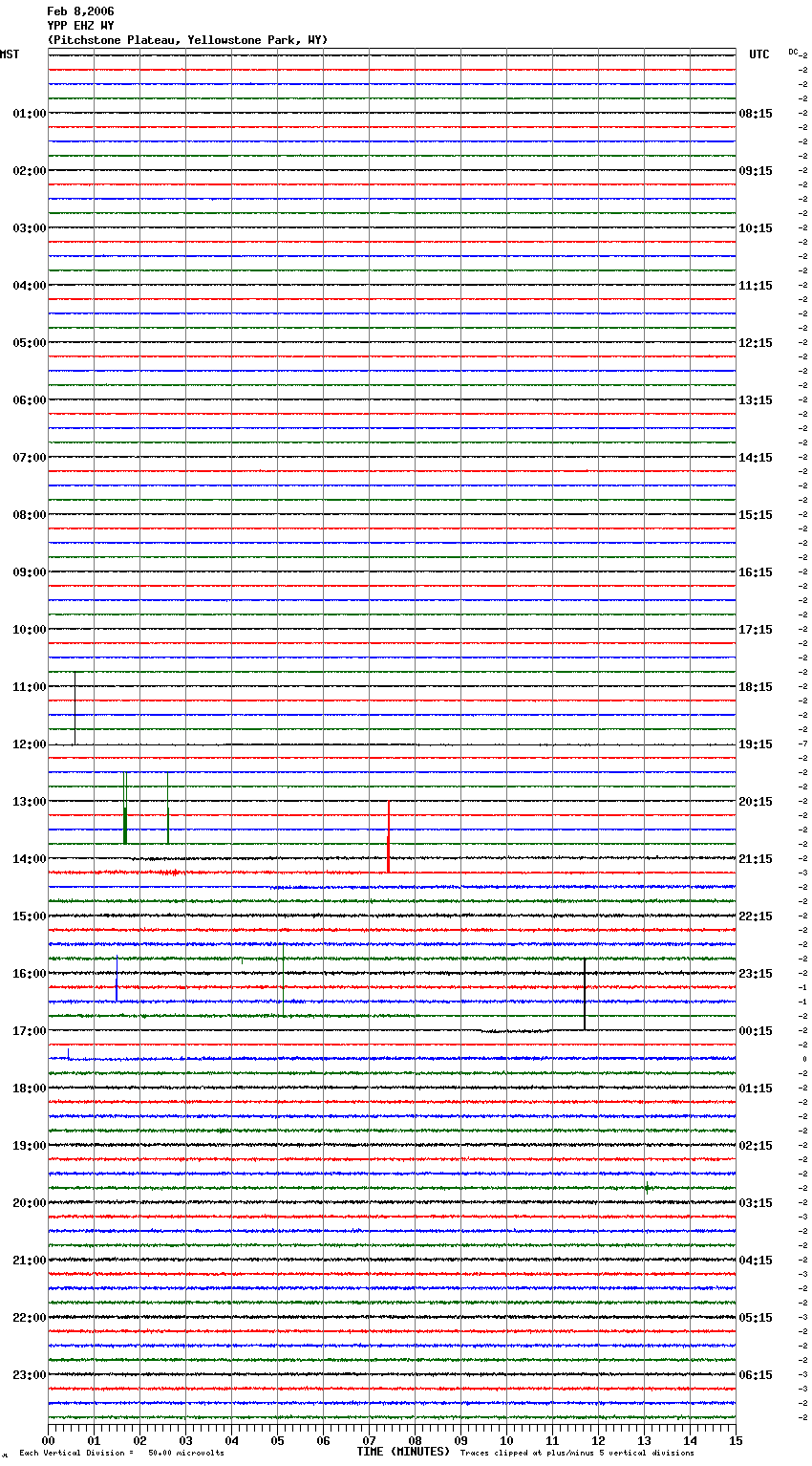The width and height of the screenshot is (812, 1466).
Task: Click the DC value "-7" beside 19:15
Action: (803, 744)
